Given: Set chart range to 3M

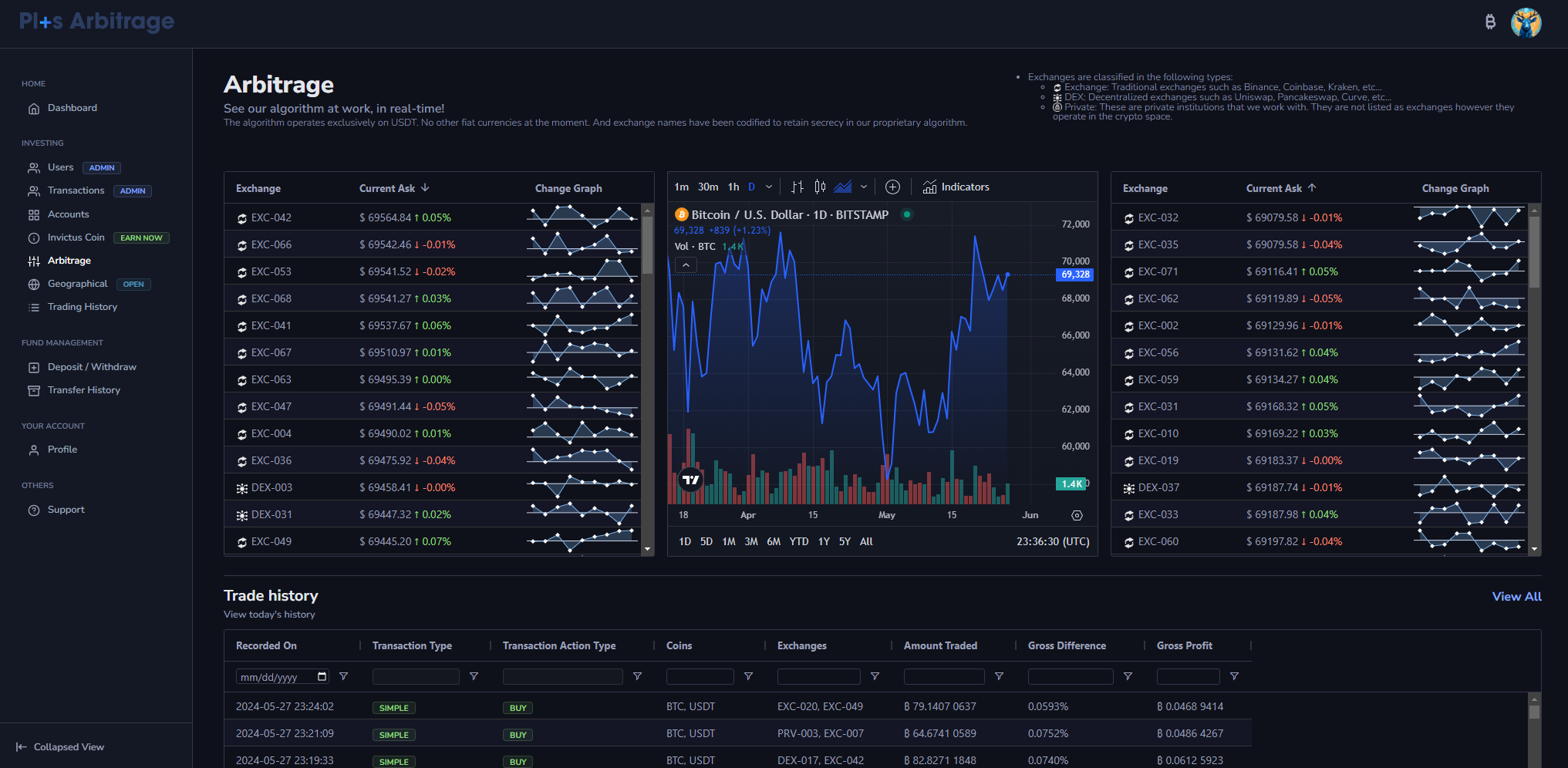Looking at the screenshot, I should point(751,541).
